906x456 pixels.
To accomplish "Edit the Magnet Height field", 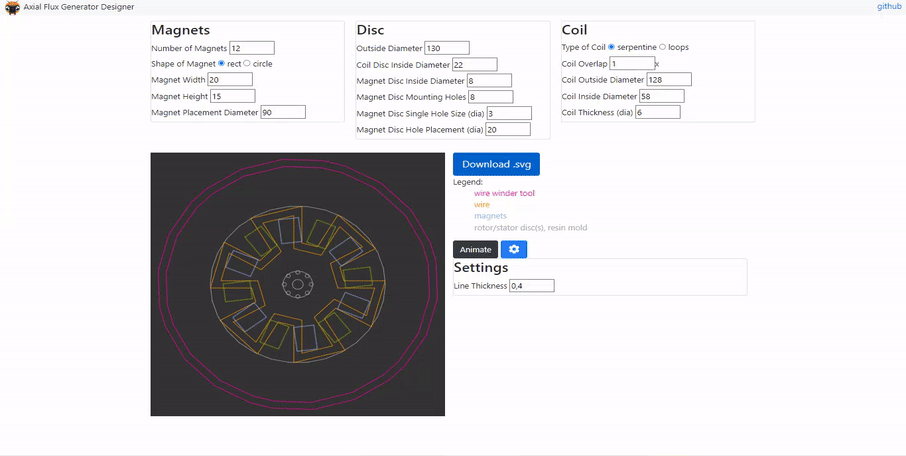I will 233,96.
